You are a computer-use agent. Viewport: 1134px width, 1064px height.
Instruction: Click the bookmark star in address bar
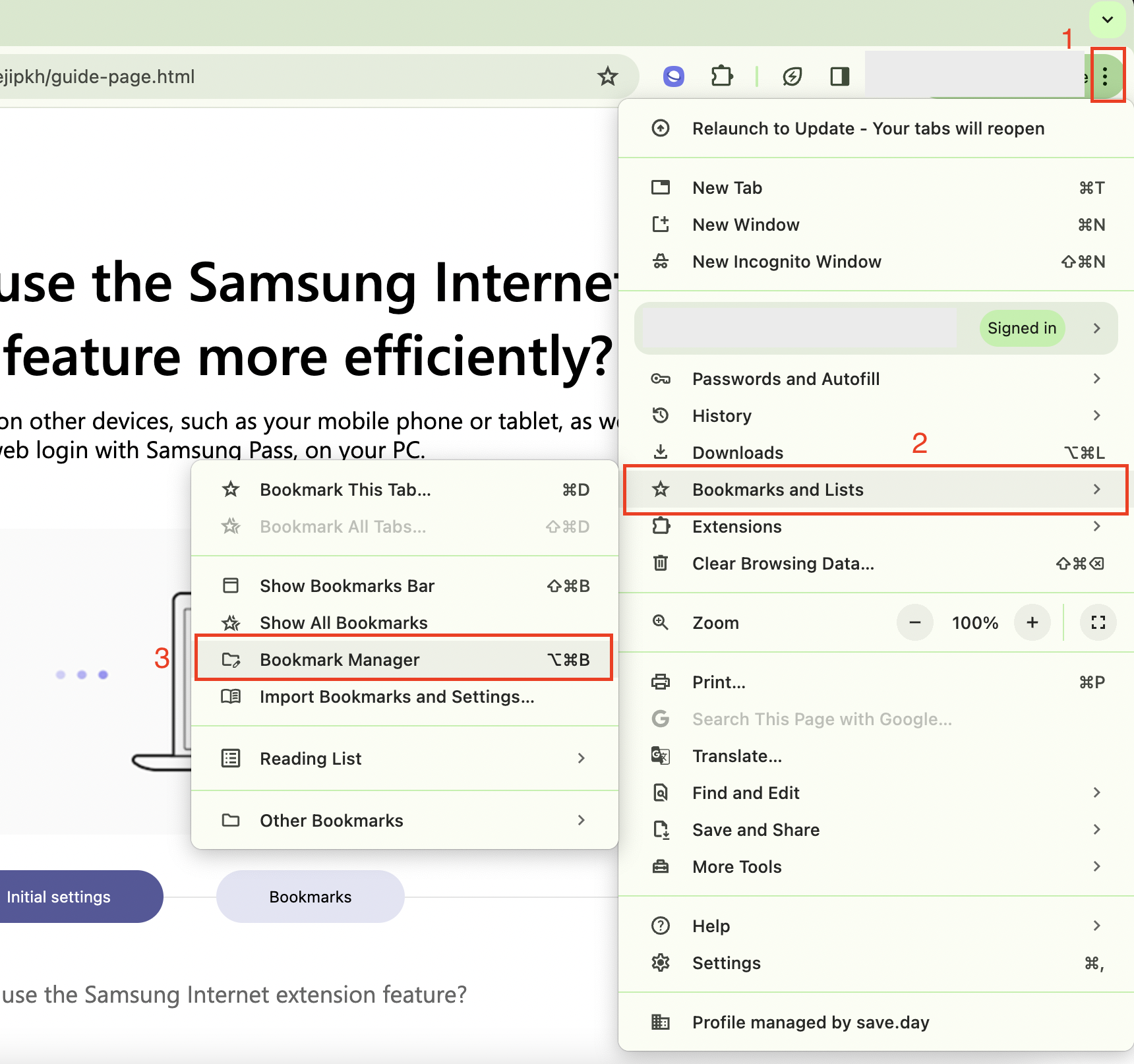[607, 76]
